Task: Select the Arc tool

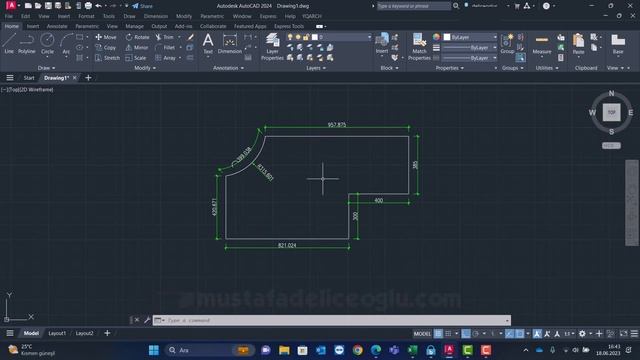Action: tap(66, 44)
